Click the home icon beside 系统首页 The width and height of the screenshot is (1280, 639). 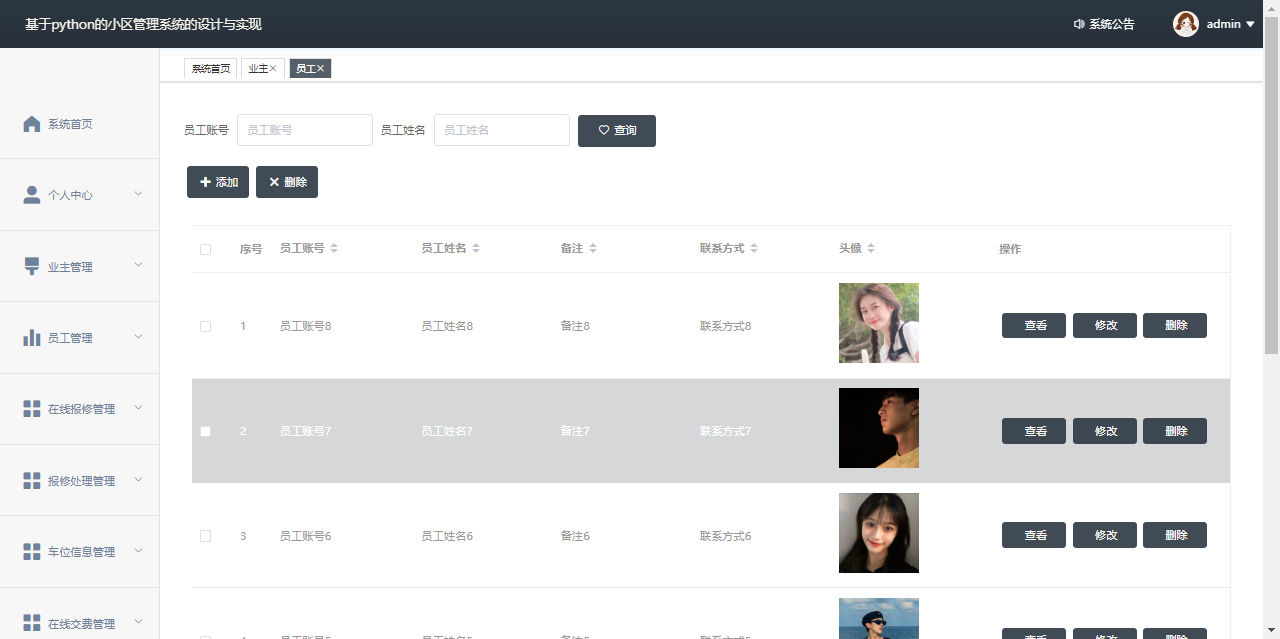tap(32, 124)
